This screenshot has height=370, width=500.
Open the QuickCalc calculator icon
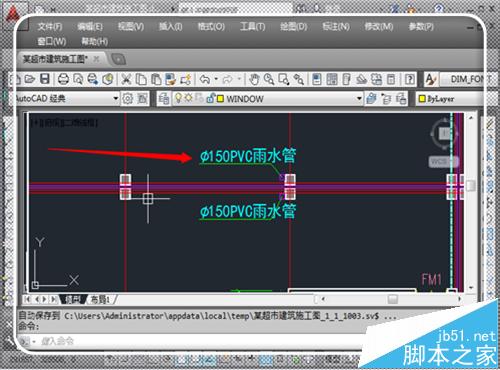pyautogui.click(x=391, y=79)
